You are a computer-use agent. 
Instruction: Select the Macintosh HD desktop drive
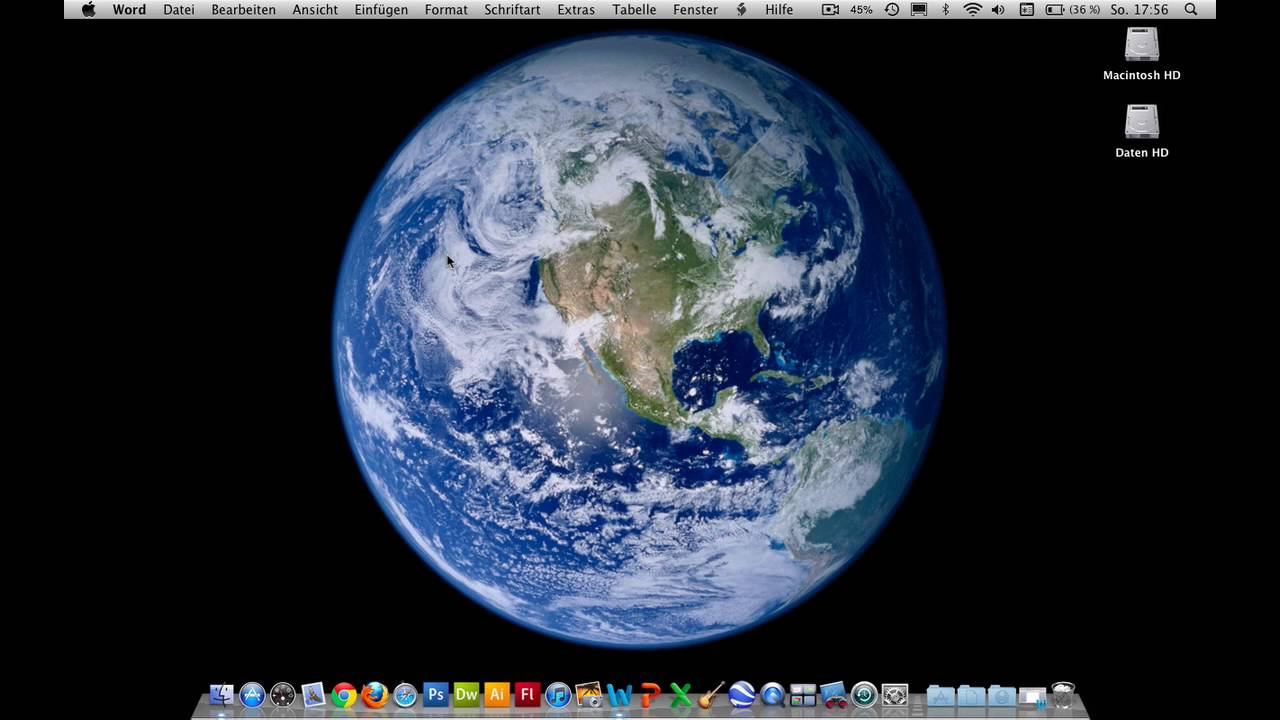pyautogui.click(x=1142, y=54)
